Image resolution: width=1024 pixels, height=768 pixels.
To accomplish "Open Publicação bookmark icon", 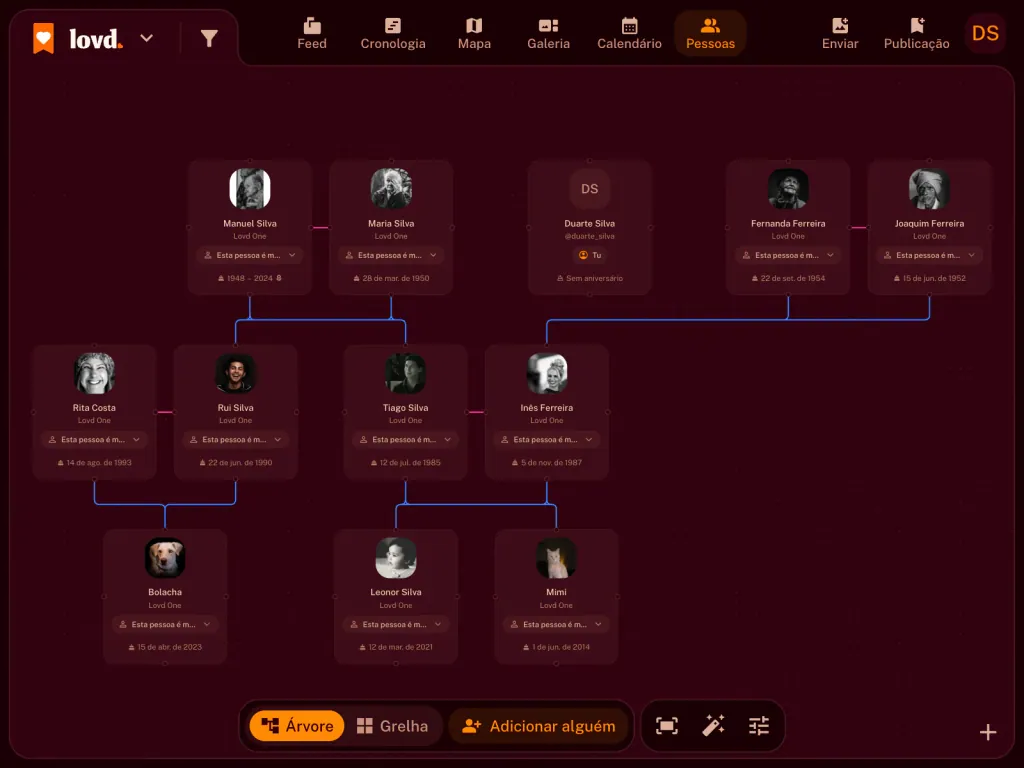I will (x=917, y=26).
